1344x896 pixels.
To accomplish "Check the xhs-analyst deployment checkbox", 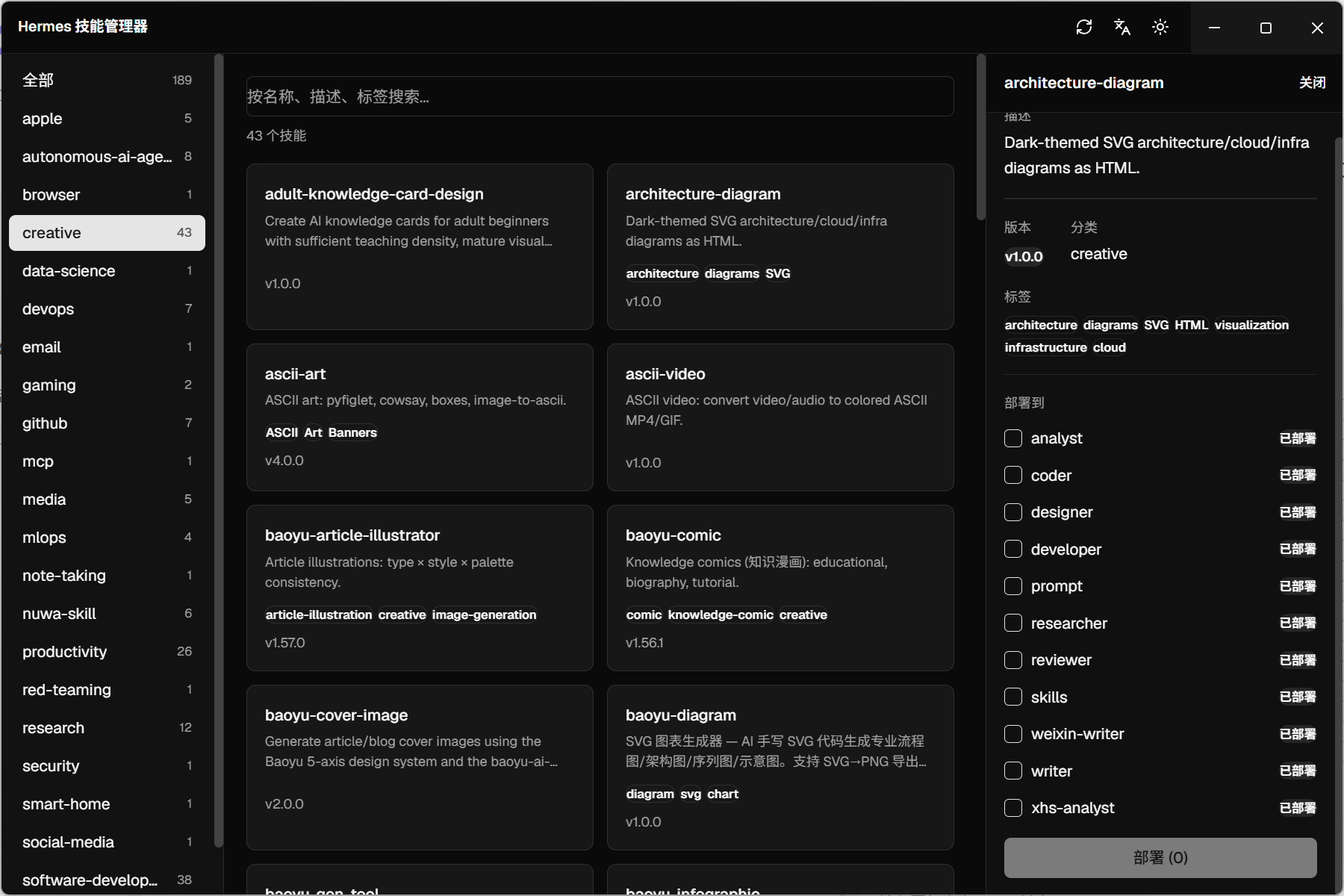I will [1013, 808].
